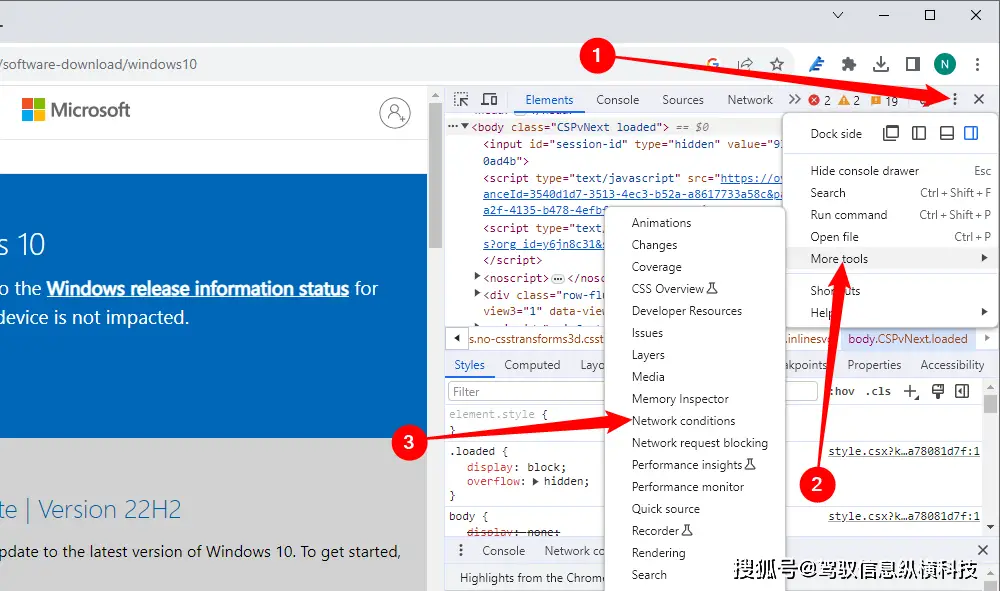Select Network request blocking menu item

point(700,442)
